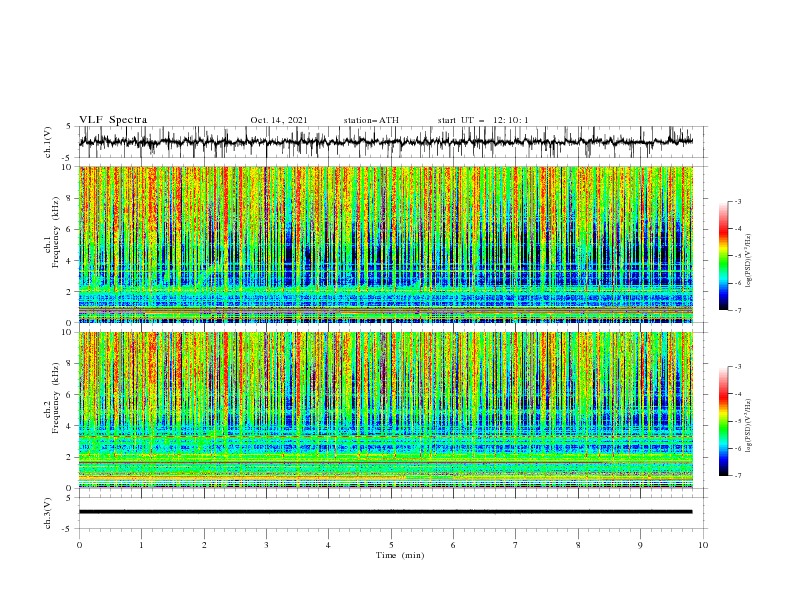Click the "ch.1(V)" axis label
Screen dimensions: 792x612
click(48, 142)
